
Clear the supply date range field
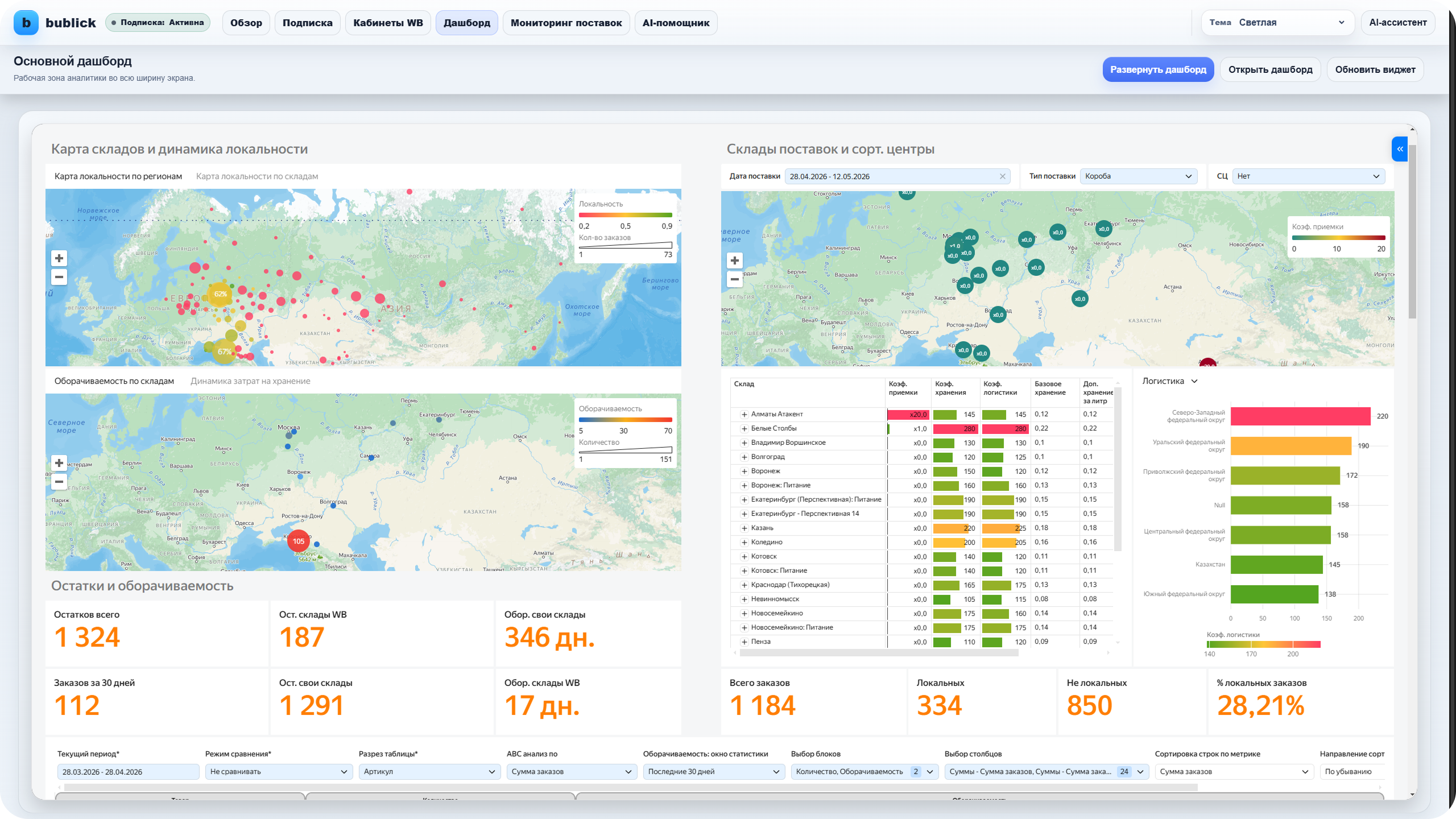point(1003,176)
